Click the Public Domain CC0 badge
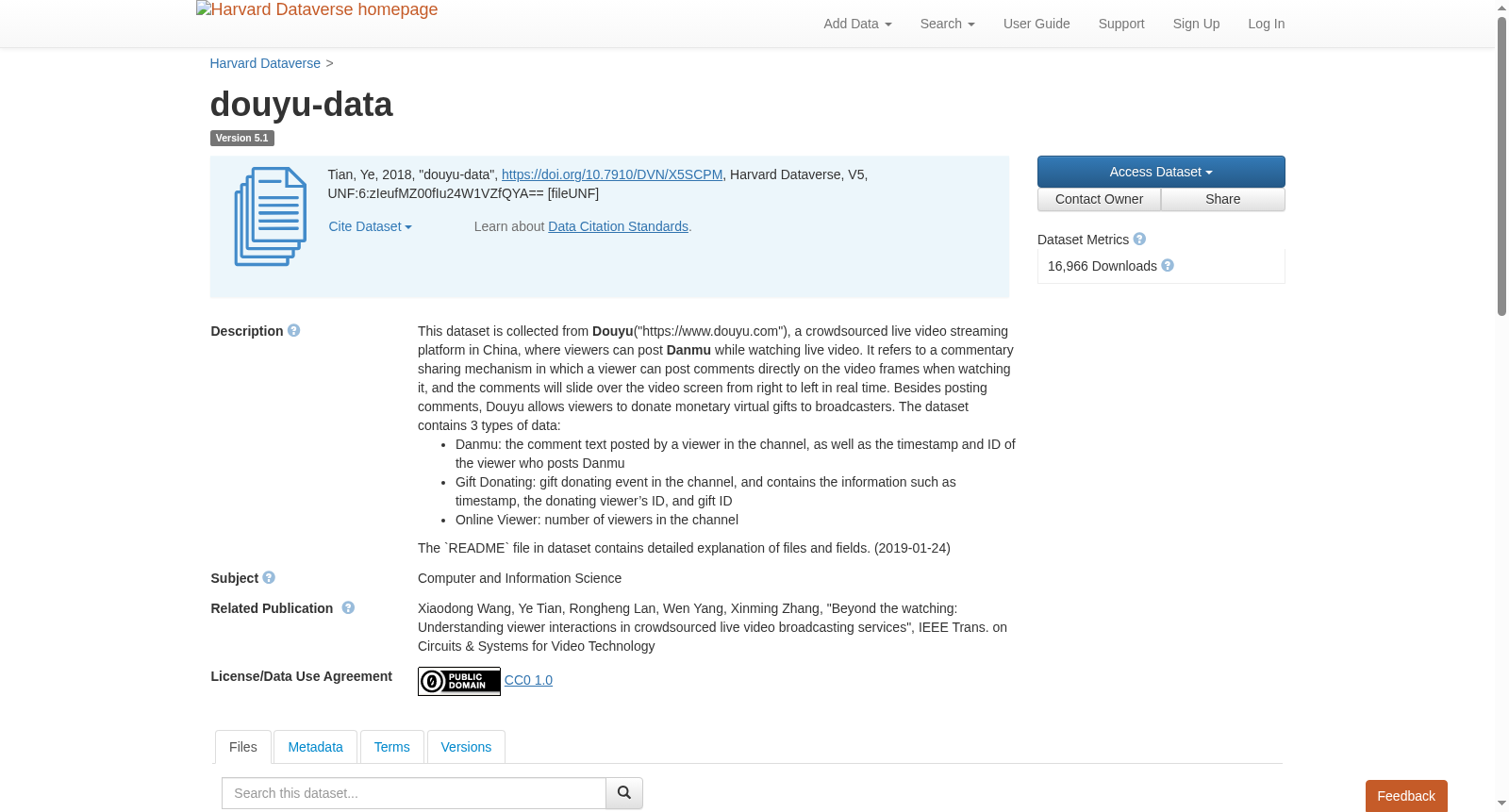The height and width of the screenshot is (812, 1509). coord(459,681)
